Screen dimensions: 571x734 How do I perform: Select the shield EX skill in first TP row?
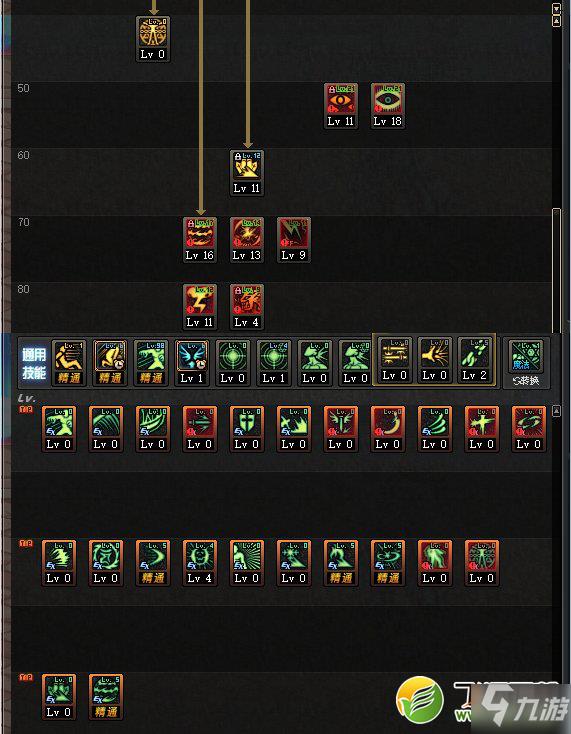(x=247, y=429)
